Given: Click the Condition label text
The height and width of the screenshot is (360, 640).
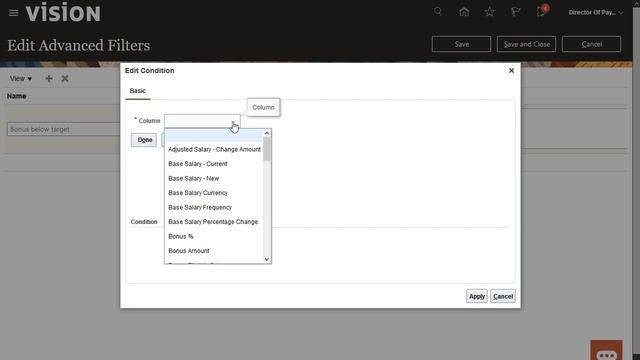Looking at the screenshot, I should [144, 222].
